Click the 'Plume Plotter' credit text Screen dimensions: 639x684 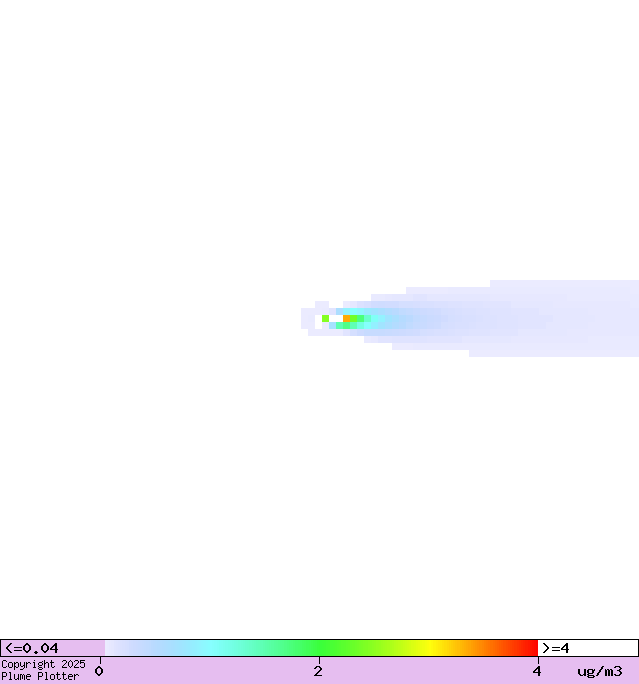pos(40,677)
